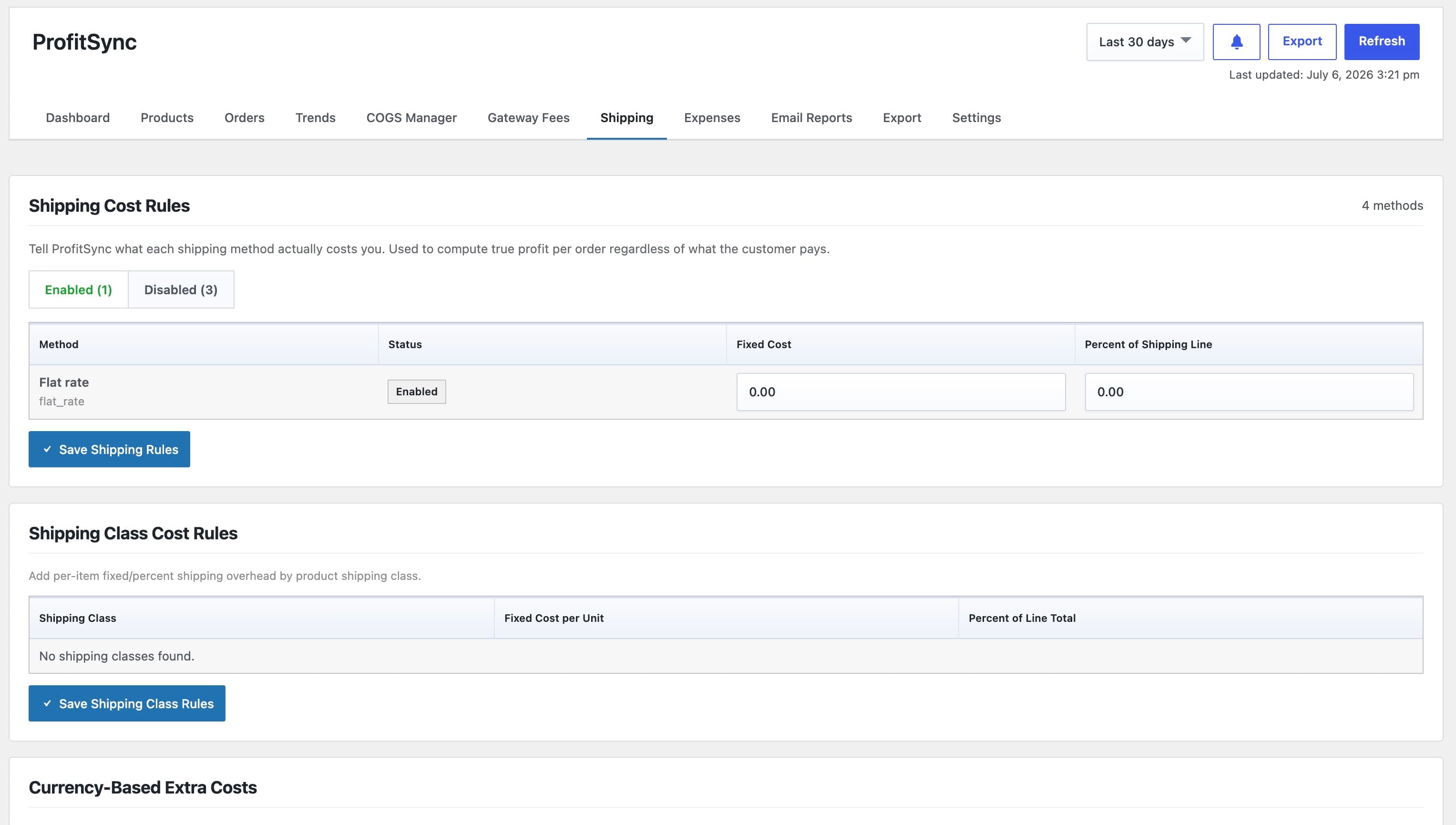1456x825 pixels.
Task: Click Save Shipping Rules button
Action: [x=109, y=449]
